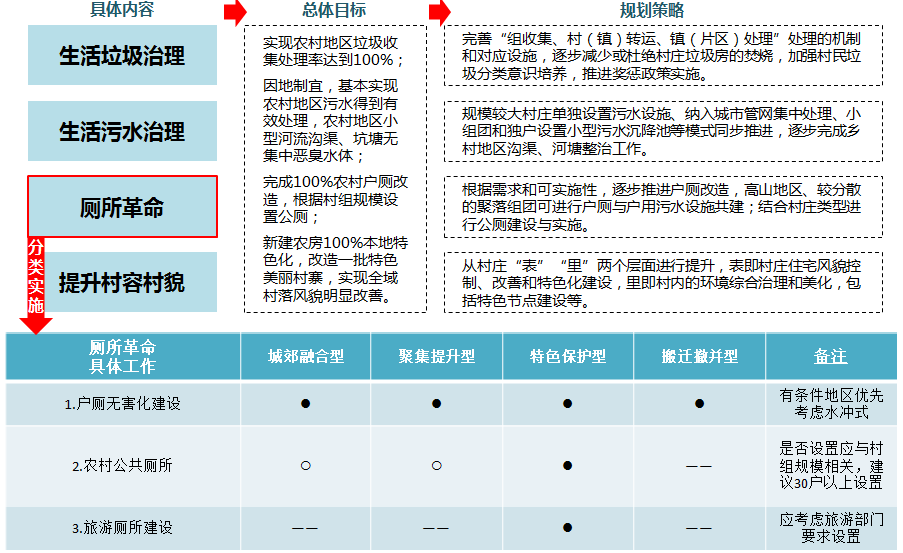Select the highlighted 厕所革命 box
The height and width of the screenshot is (553, 903).
(122, 207)
